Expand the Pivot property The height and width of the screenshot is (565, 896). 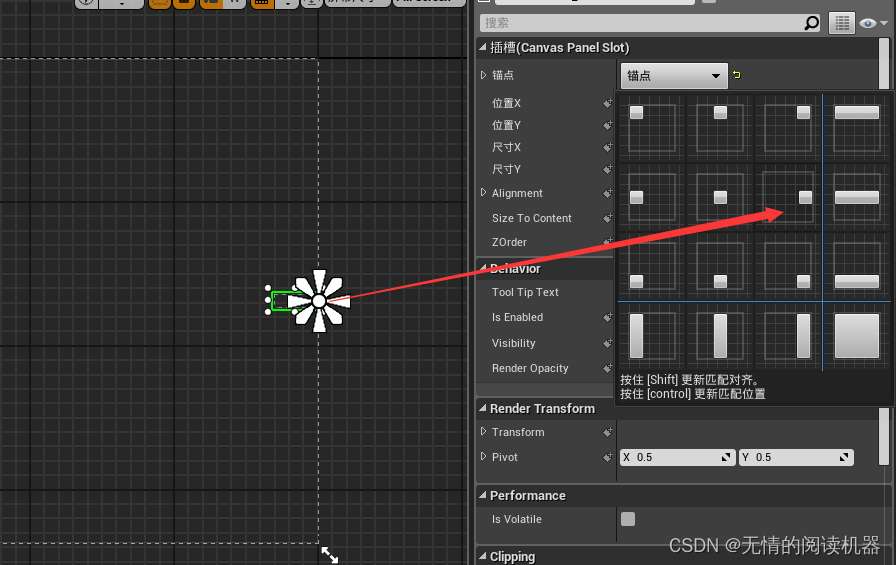point(483,456)
